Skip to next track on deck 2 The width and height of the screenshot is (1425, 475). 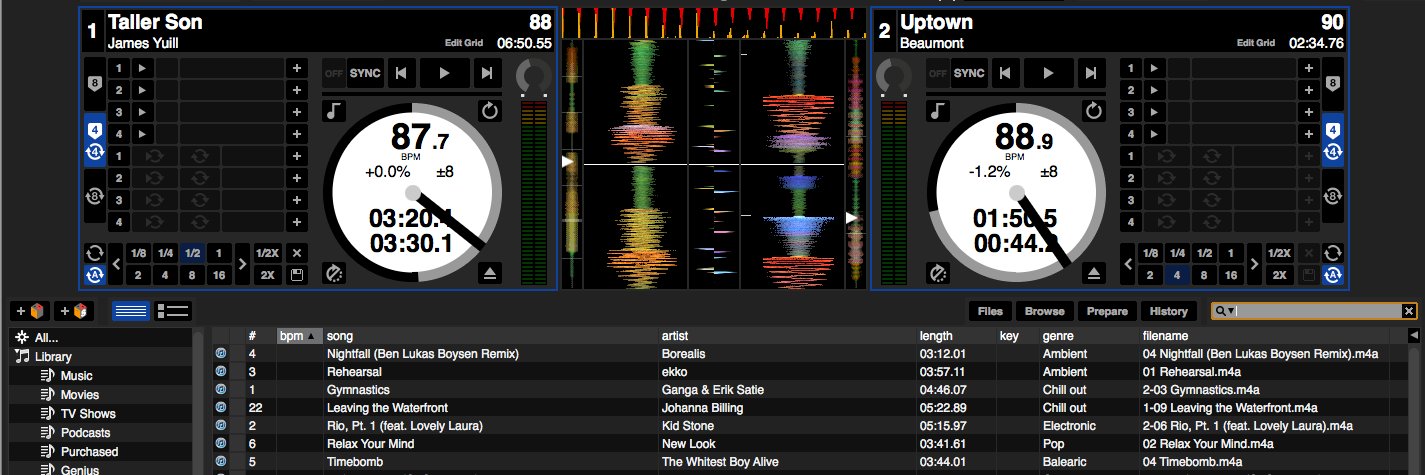(1090, 72)
